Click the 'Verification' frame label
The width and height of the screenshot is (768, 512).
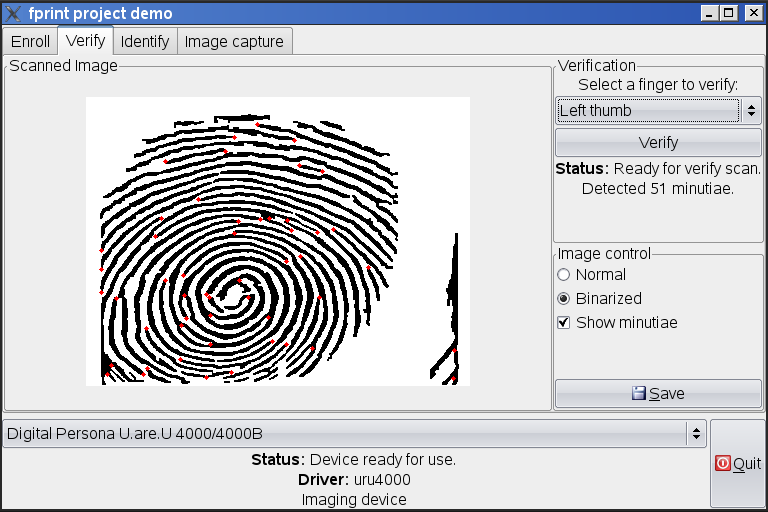597,66
